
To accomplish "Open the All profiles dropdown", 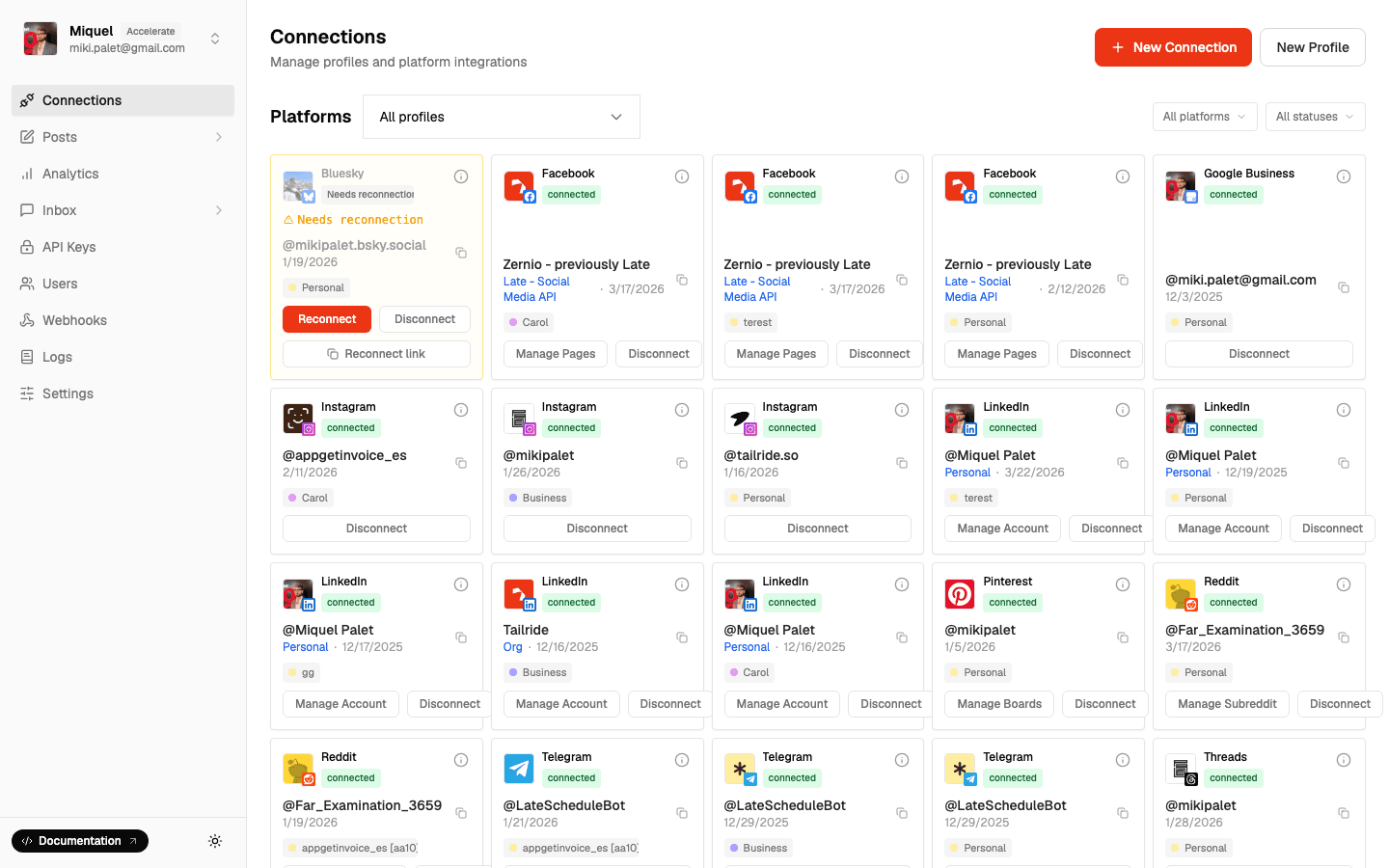I will (x=501, y=116).
